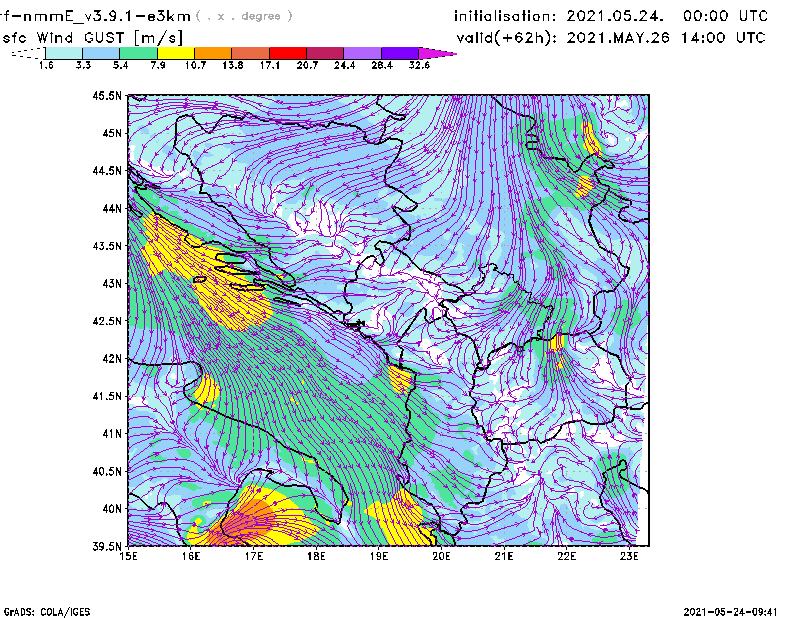
Task: Click the 'sfc Wind GUST [m/s]' title
Action: pyautogui.click(x=92, y=38)
